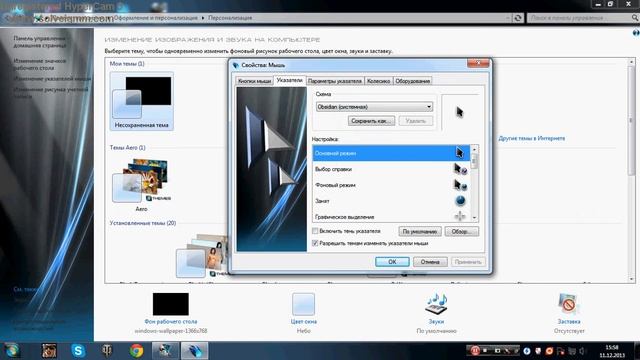Click the Обзор button
The height and width of the screenshot is (360, 640).
[x=462, y=231]
